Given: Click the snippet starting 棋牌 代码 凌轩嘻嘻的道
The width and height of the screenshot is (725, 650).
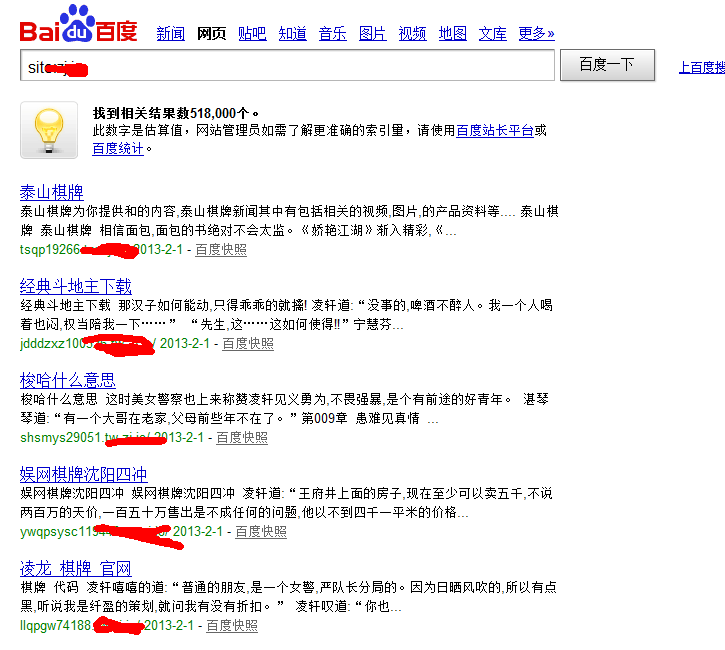Looking at the screenshot, I should [289, 597].
